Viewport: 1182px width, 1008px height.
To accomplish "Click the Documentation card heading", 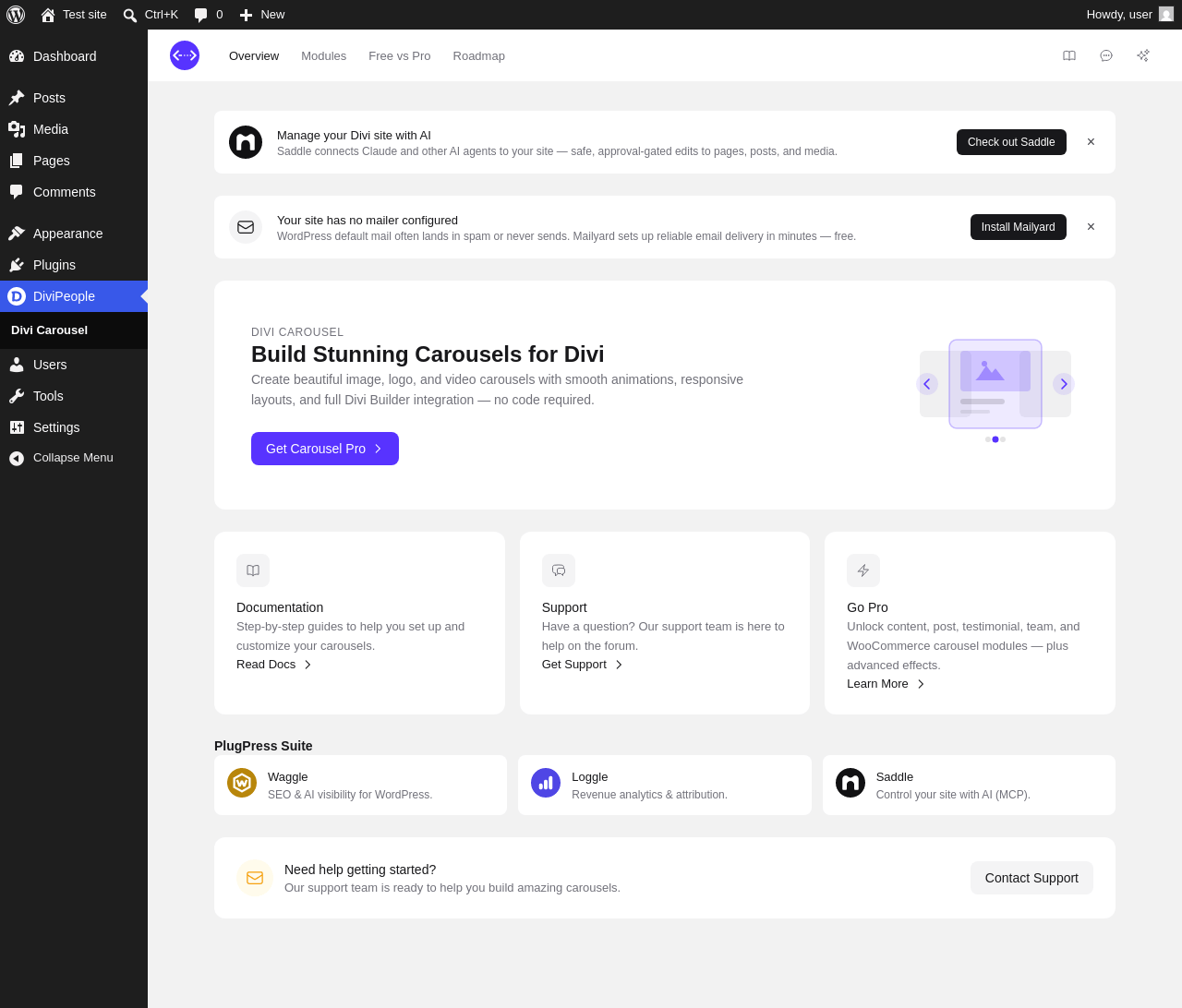I will 280,607.
